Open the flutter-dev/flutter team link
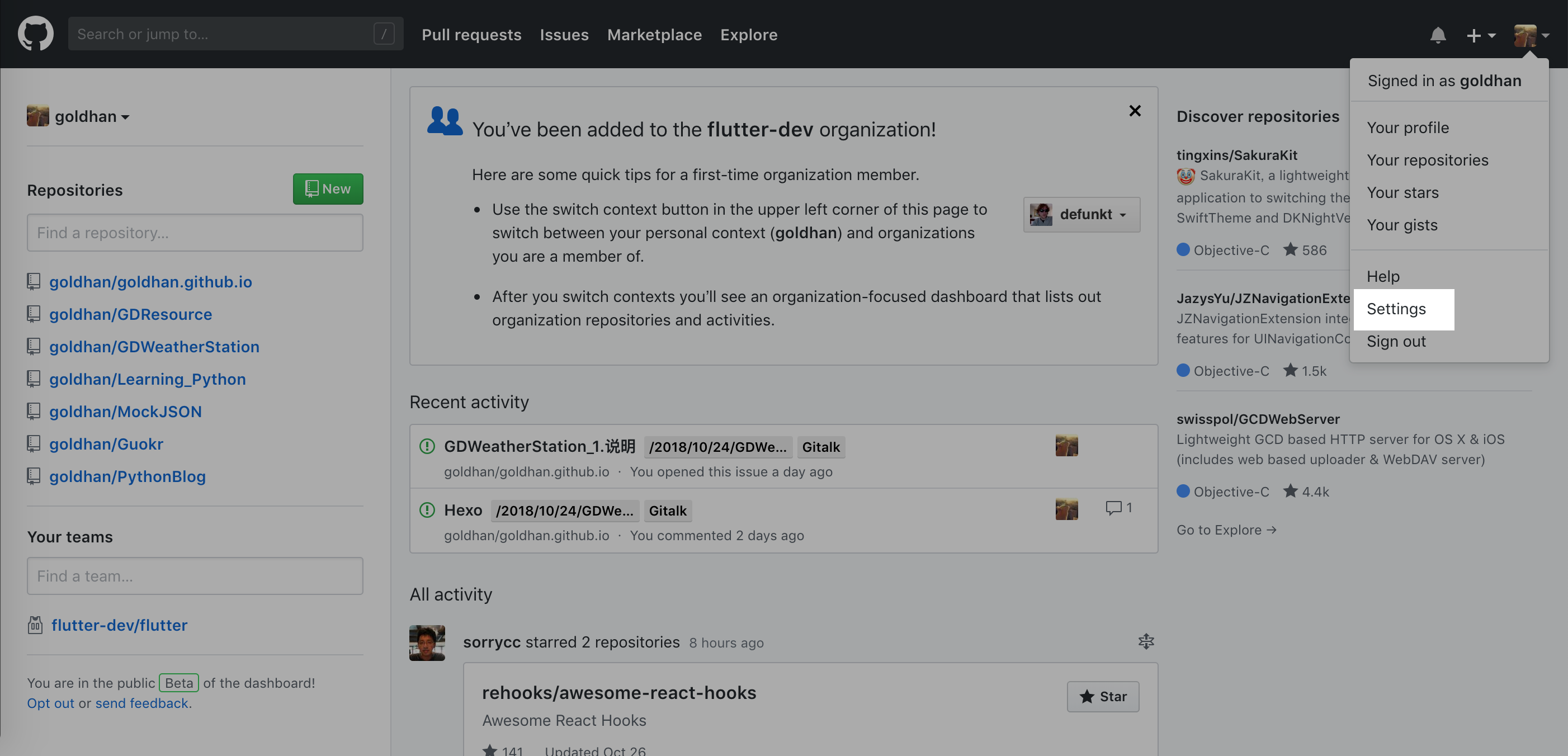The height and width of the screenshot is (756, 1568). 119,625
